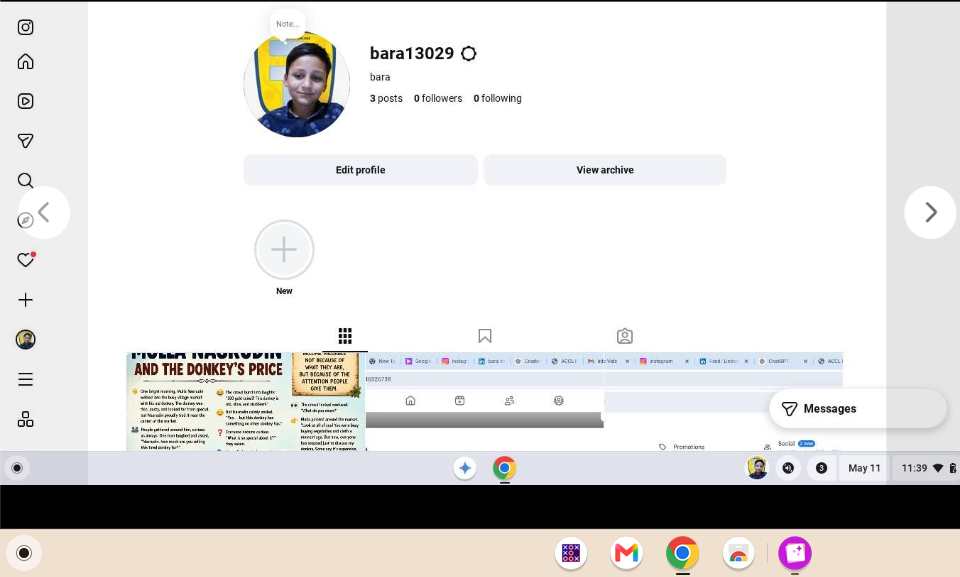
Task: Switch to the Tagged photos tab
Action: tap(624, 336)
